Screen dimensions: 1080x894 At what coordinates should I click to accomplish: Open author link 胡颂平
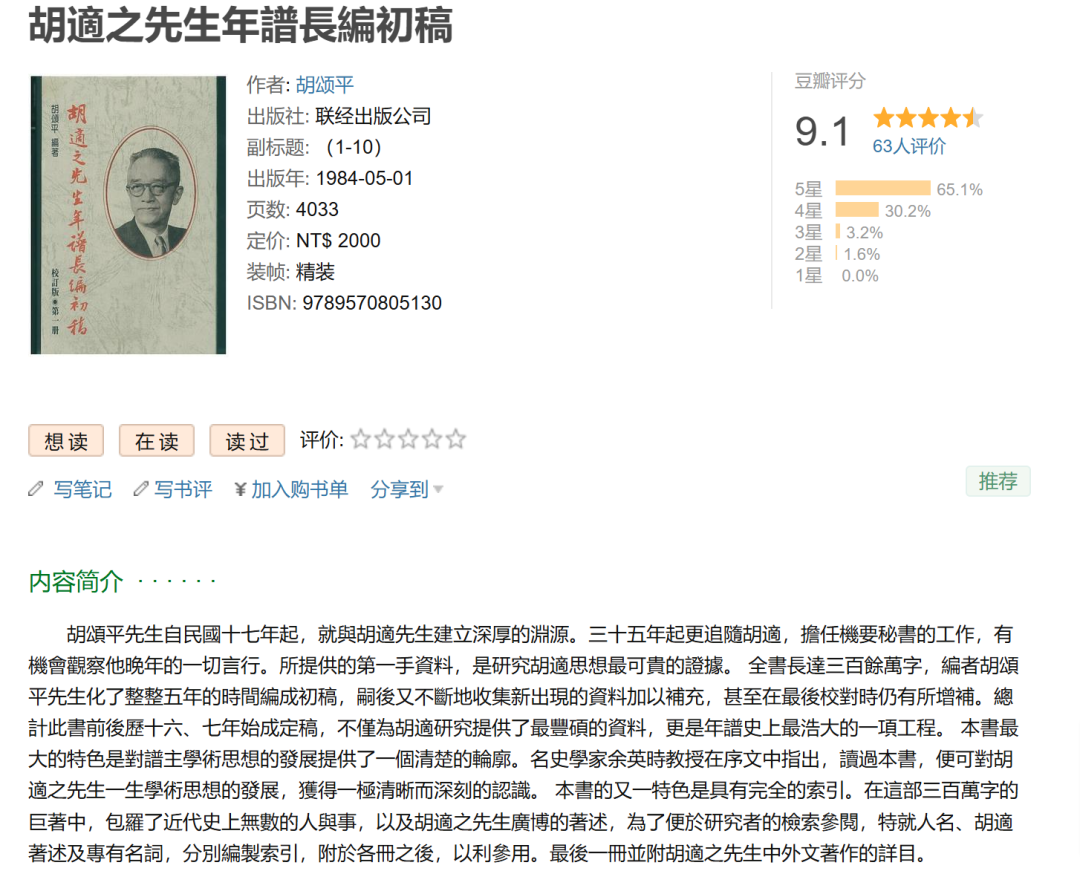point(324,85)
